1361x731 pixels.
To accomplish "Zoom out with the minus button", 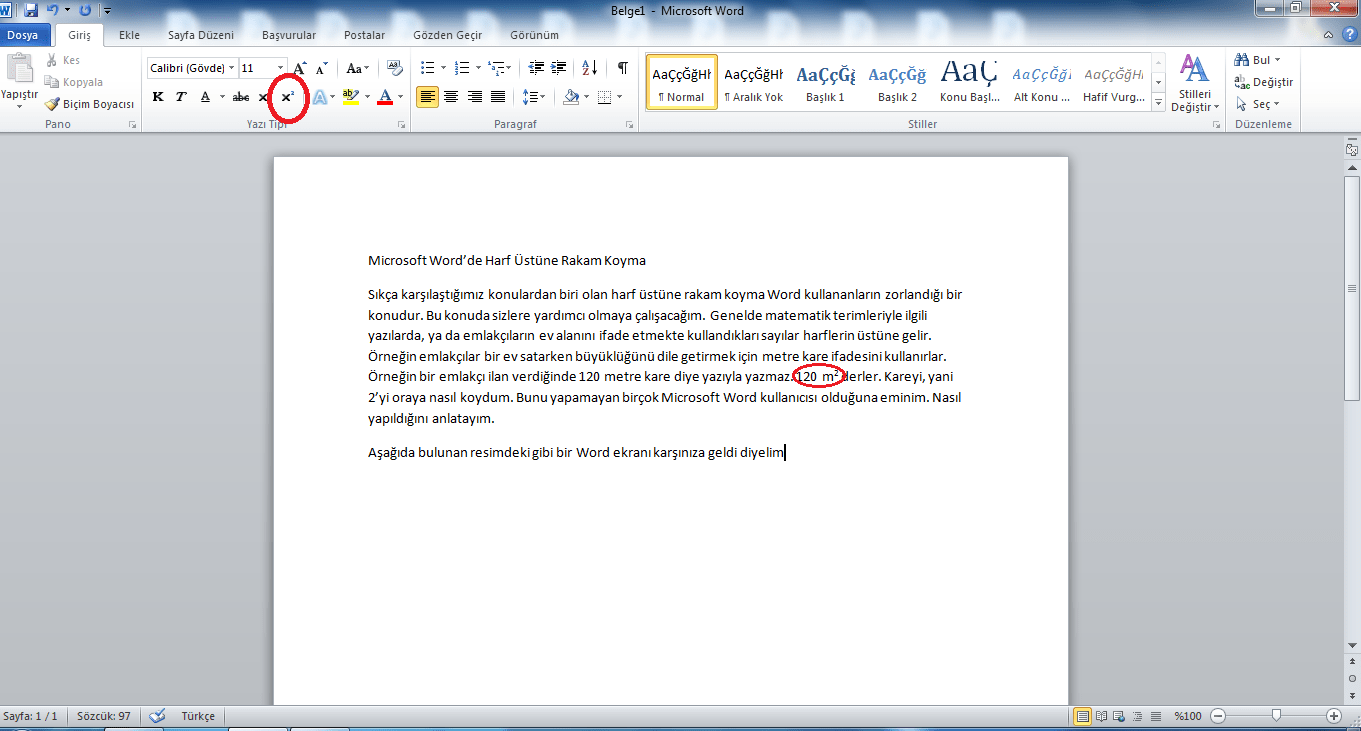I will (x=1217, y=716).
